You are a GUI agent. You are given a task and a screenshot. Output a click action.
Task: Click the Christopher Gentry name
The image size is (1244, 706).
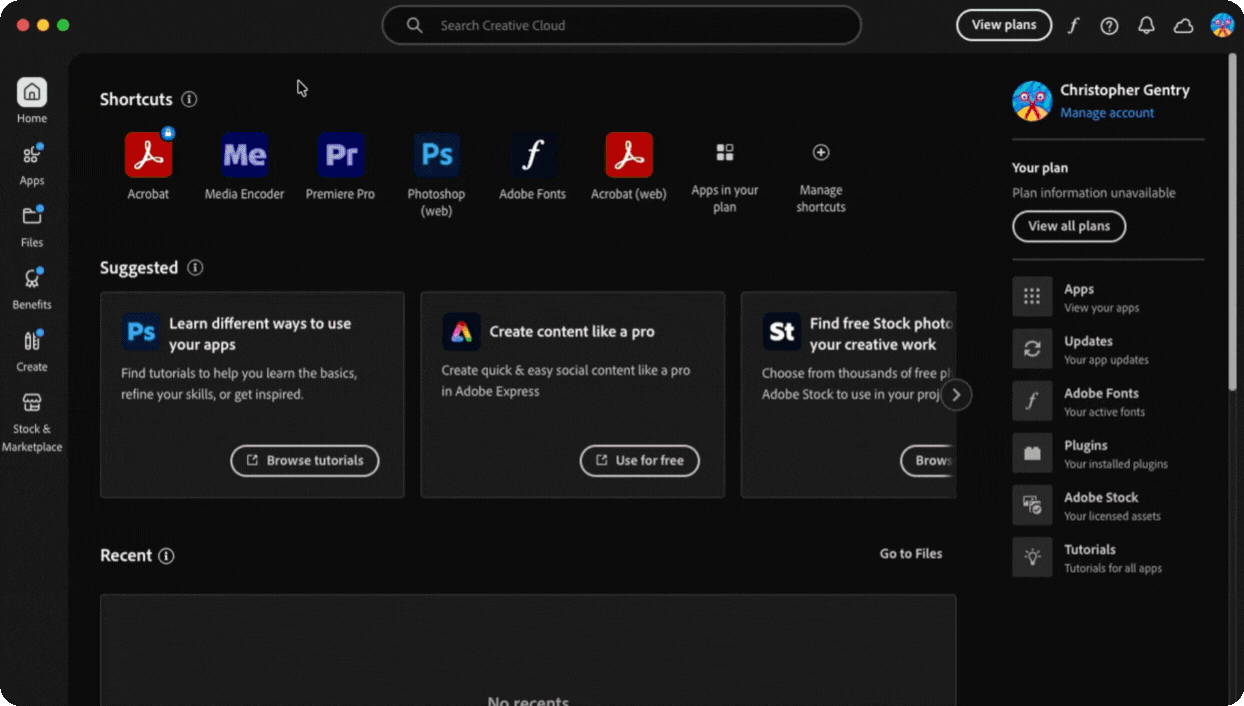1125,90
